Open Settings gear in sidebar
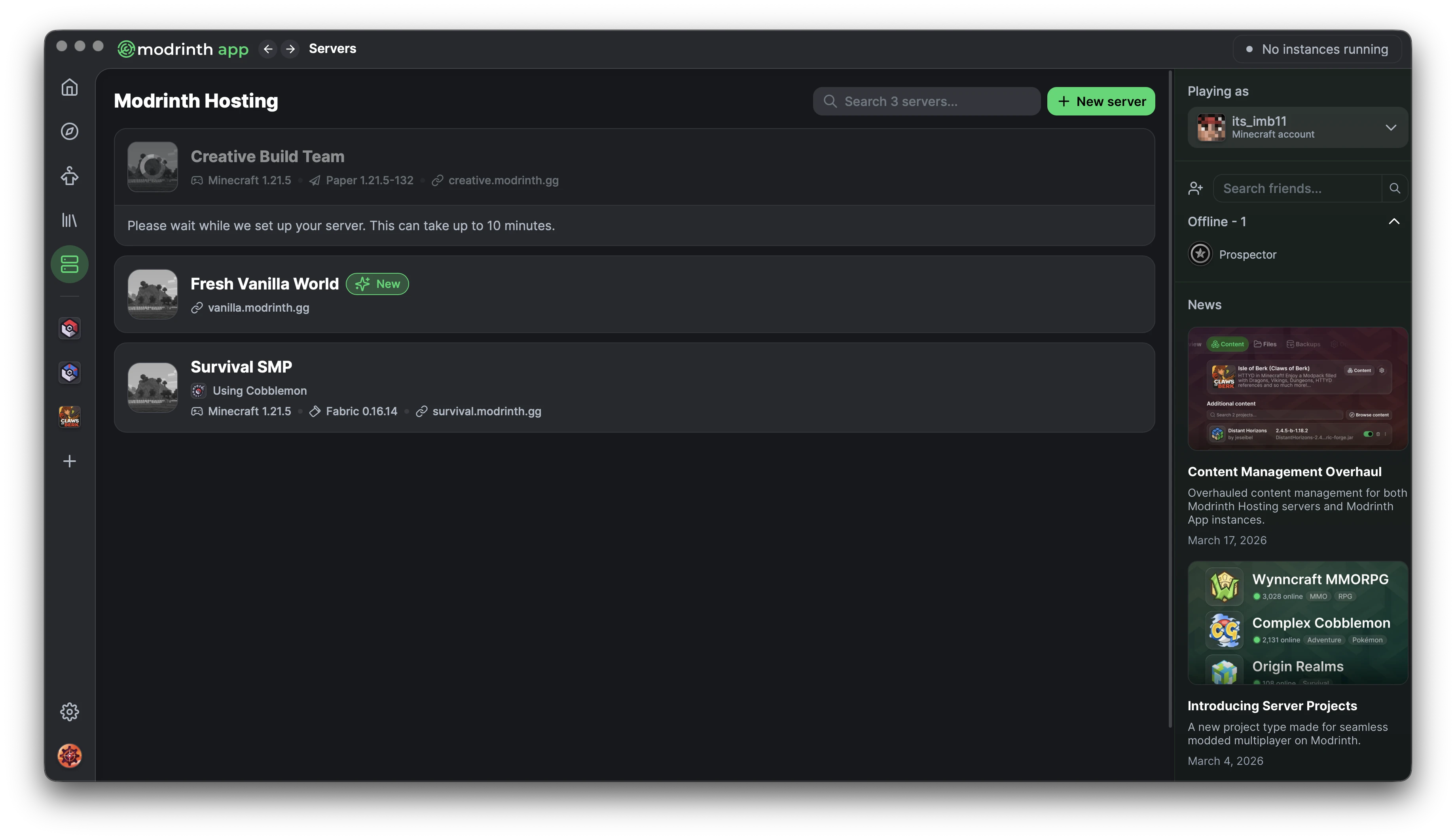Viewport: 1456px width, 840px height. [x=69, y=712]
